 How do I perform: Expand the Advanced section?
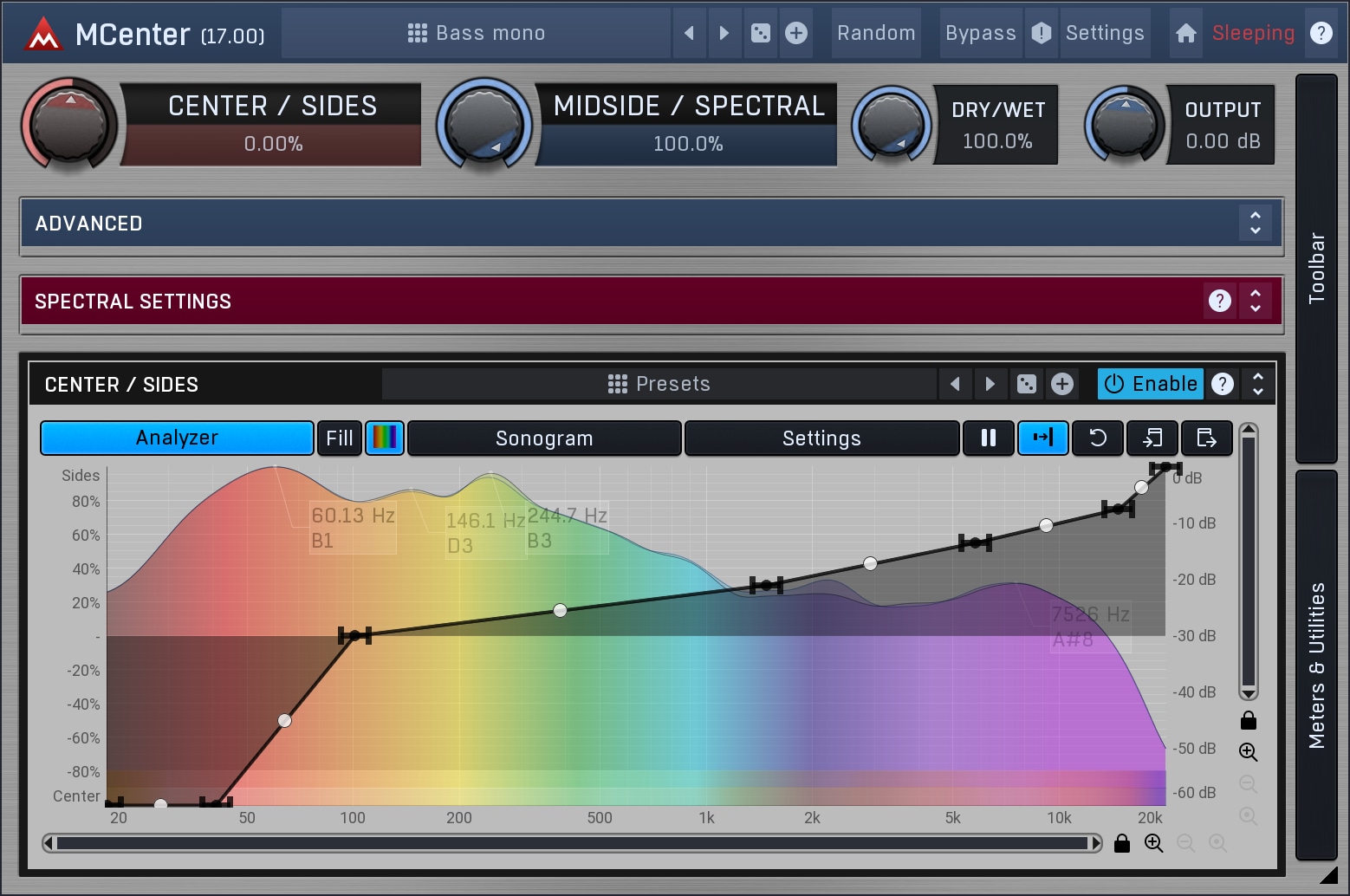(1255, 223)
